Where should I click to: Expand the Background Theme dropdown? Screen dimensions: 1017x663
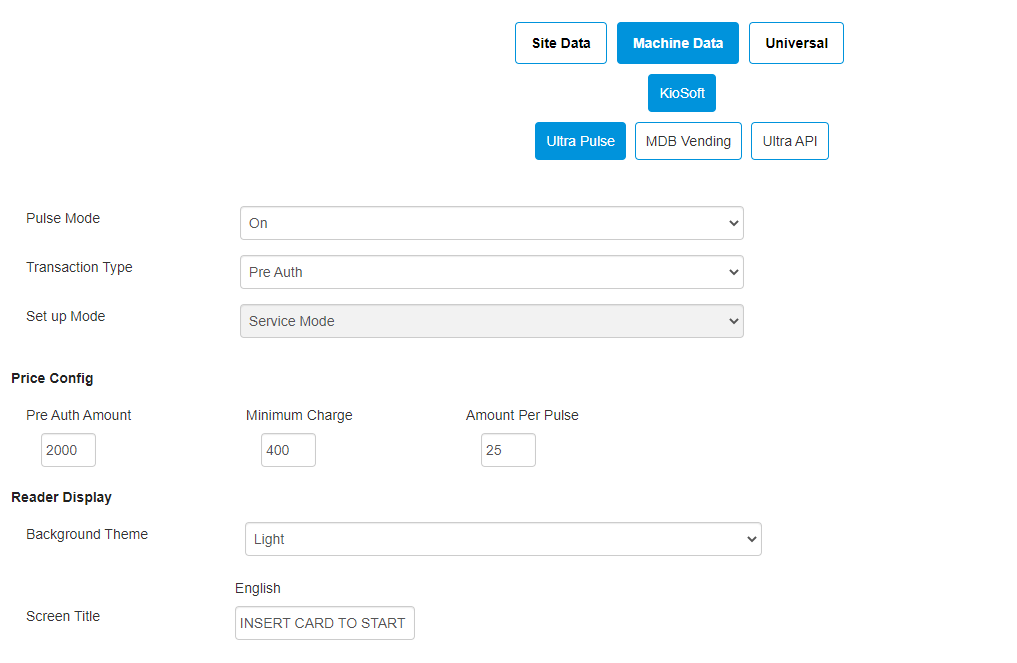tap(503, 538)
